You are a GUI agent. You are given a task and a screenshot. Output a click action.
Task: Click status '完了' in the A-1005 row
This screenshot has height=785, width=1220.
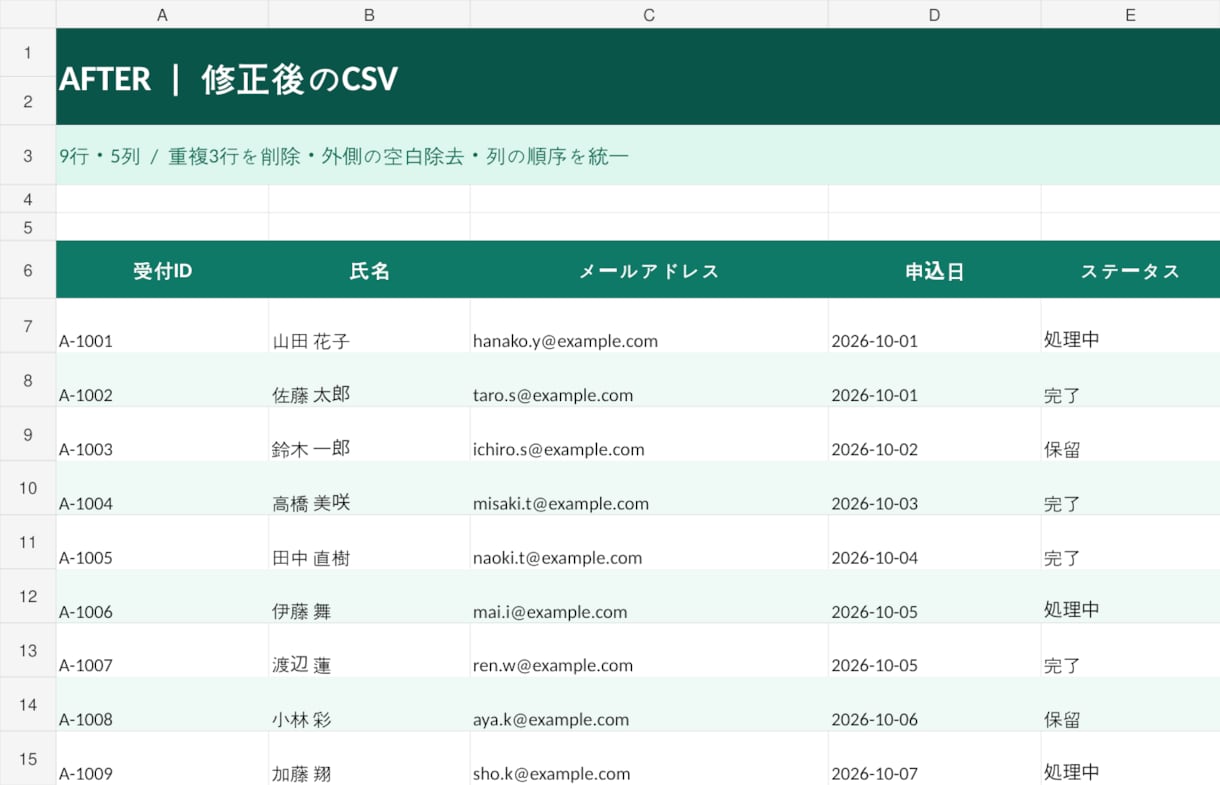coord(1130,542)
